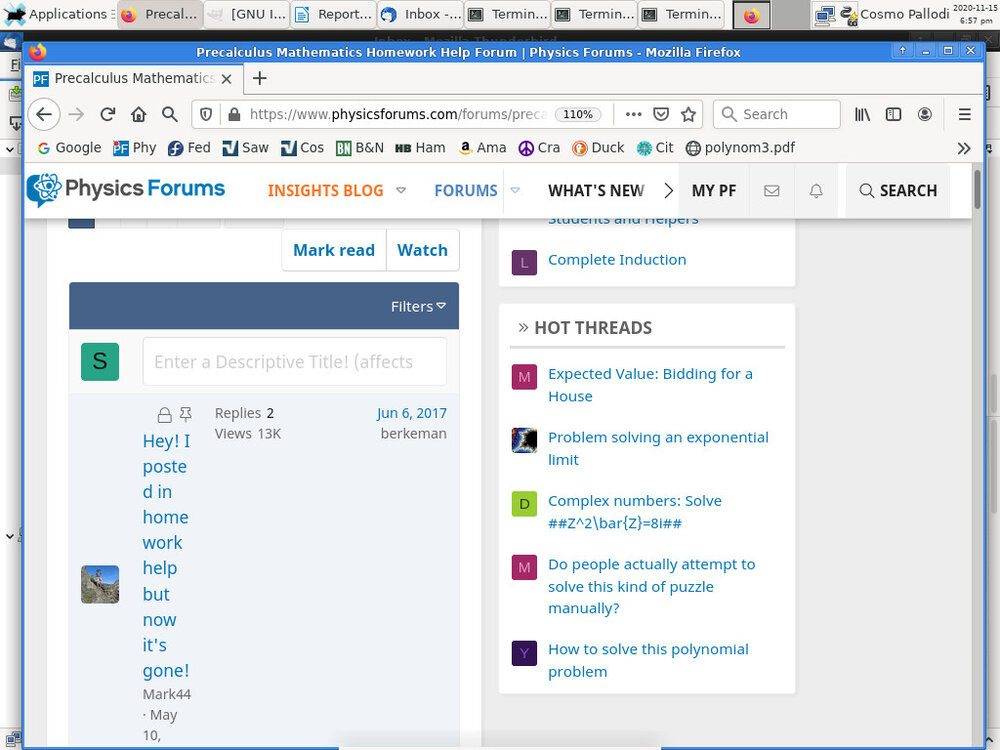Click the Mark read button
This screenshot has width=1000, height=750.
(334, 250)
